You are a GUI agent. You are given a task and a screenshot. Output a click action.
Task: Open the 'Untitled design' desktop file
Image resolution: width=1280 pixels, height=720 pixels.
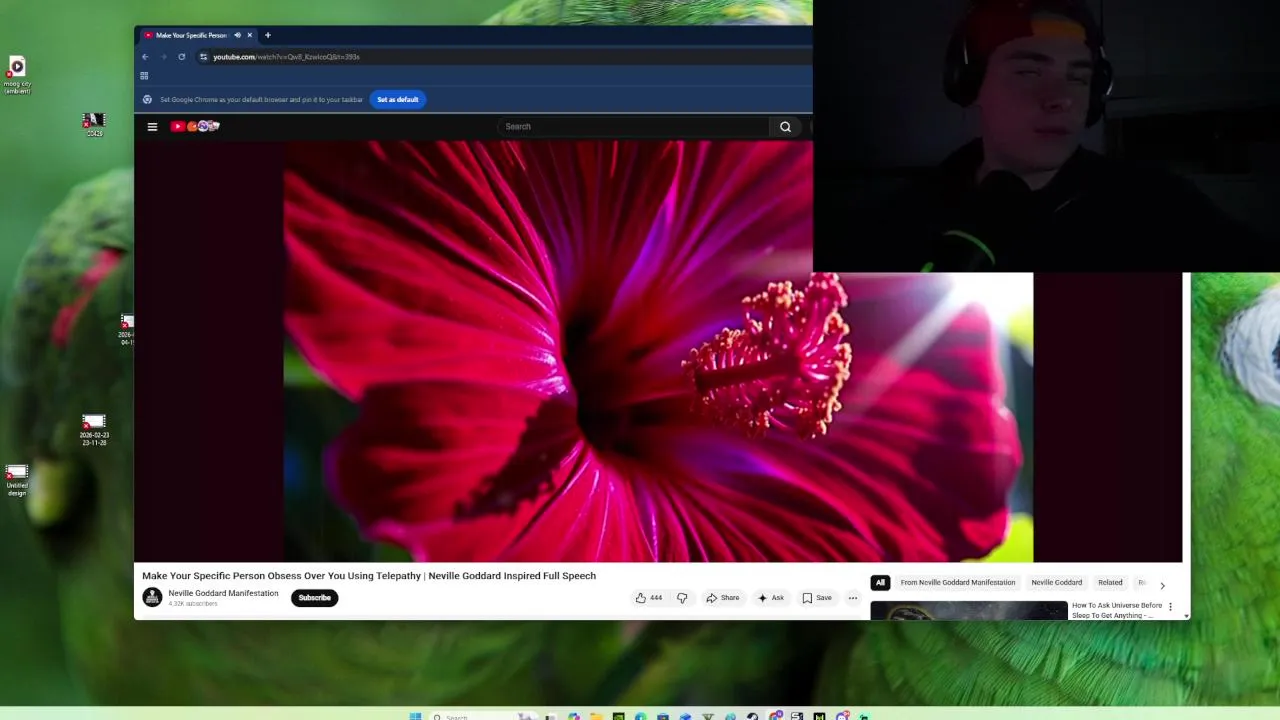click(17, 480)
